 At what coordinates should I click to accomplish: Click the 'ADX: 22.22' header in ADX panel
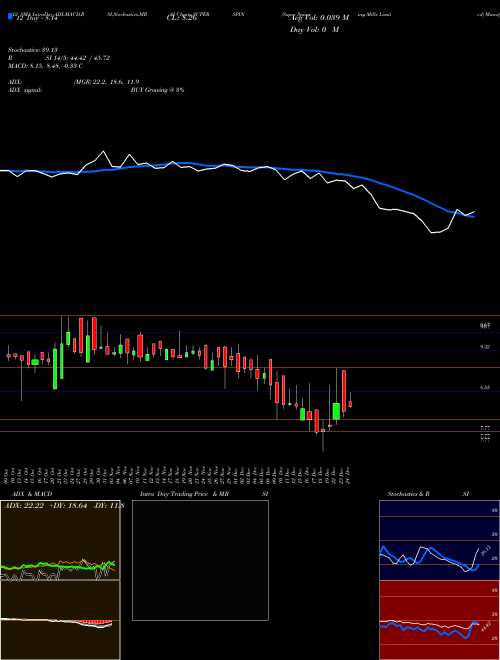tap(24, 506)
